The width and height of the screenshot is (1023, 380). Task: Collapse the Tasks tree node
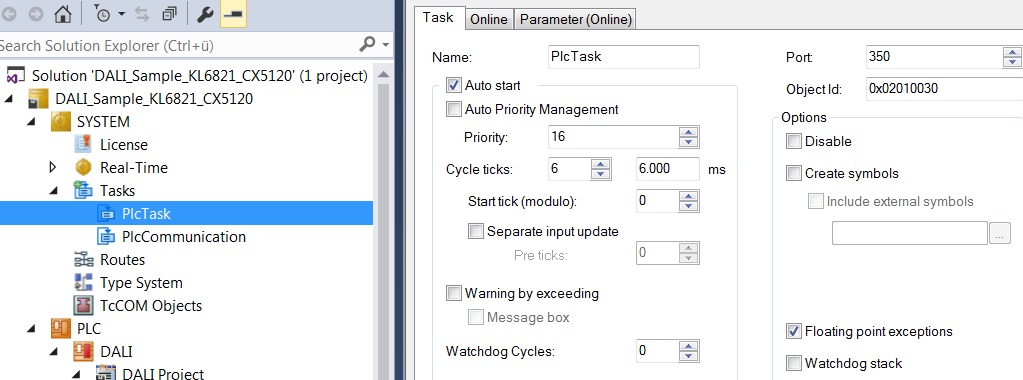tap(53, 191)
